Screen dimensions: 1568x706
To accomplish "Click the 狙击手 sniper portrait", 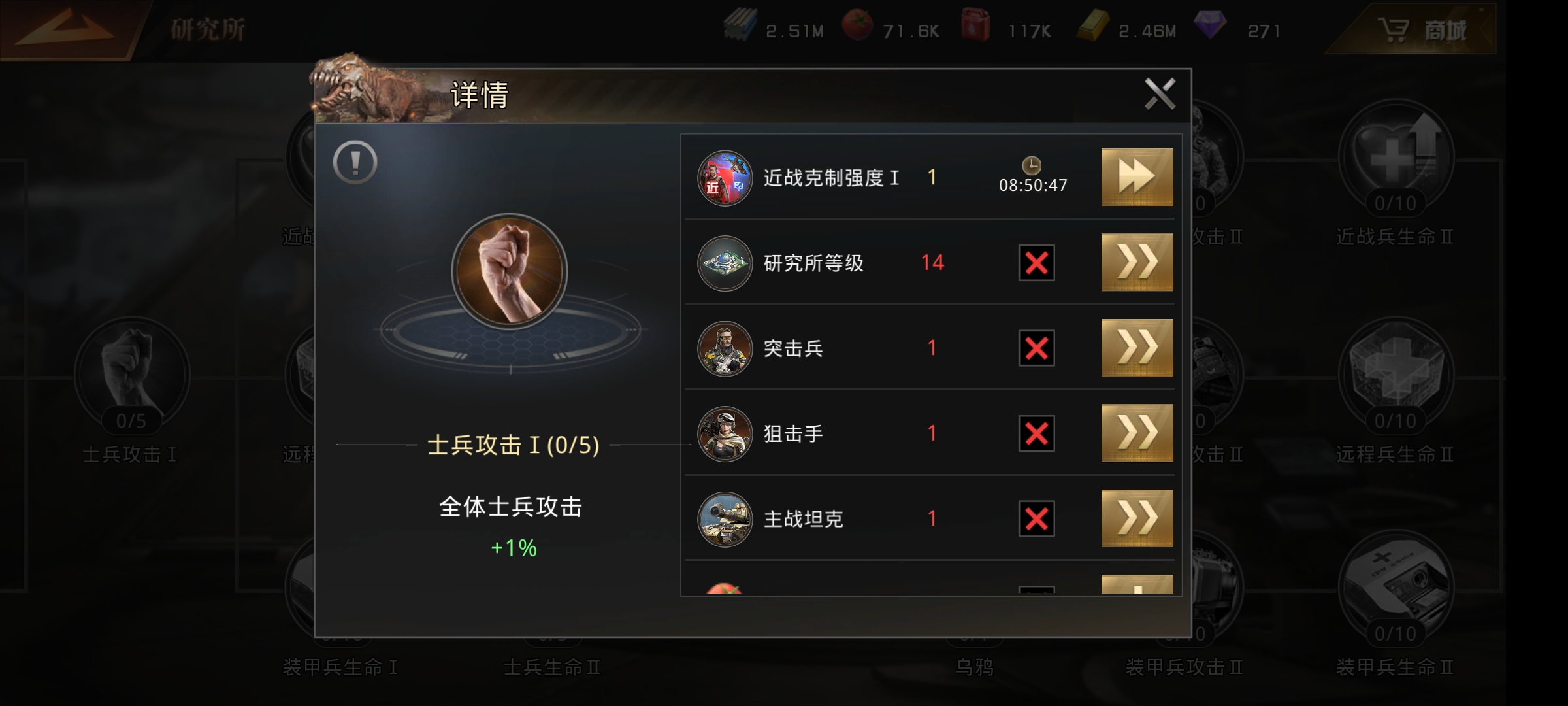I will click(725, 433).
